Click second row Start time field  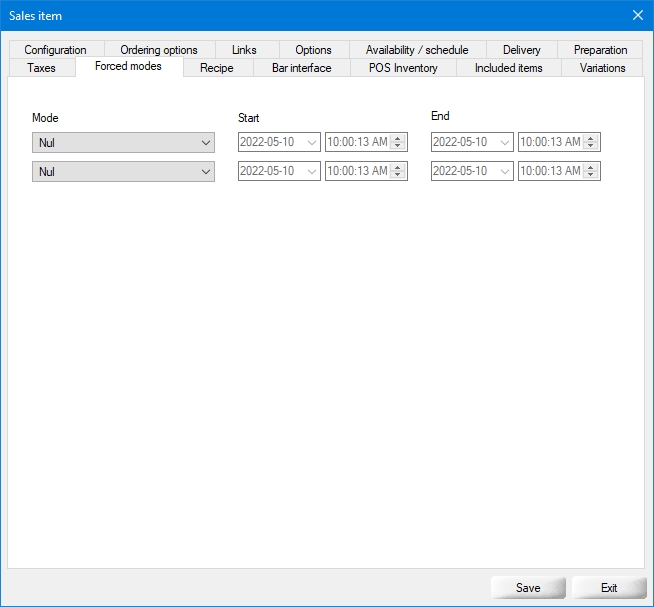click(357, 172)
